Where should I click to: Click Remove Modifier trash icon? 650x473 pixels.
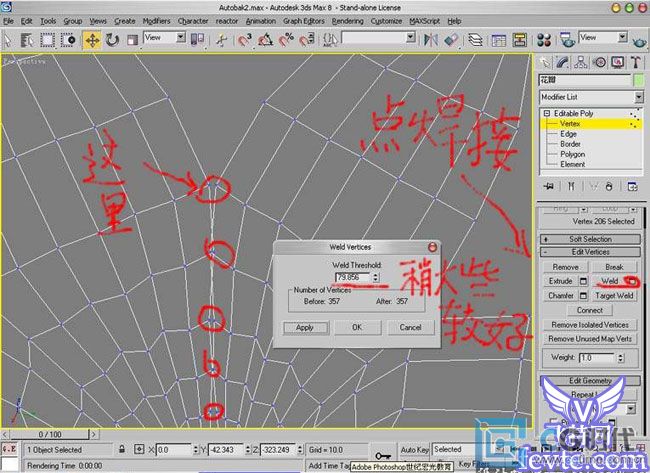pyautogui.click(x=609, y=187)
